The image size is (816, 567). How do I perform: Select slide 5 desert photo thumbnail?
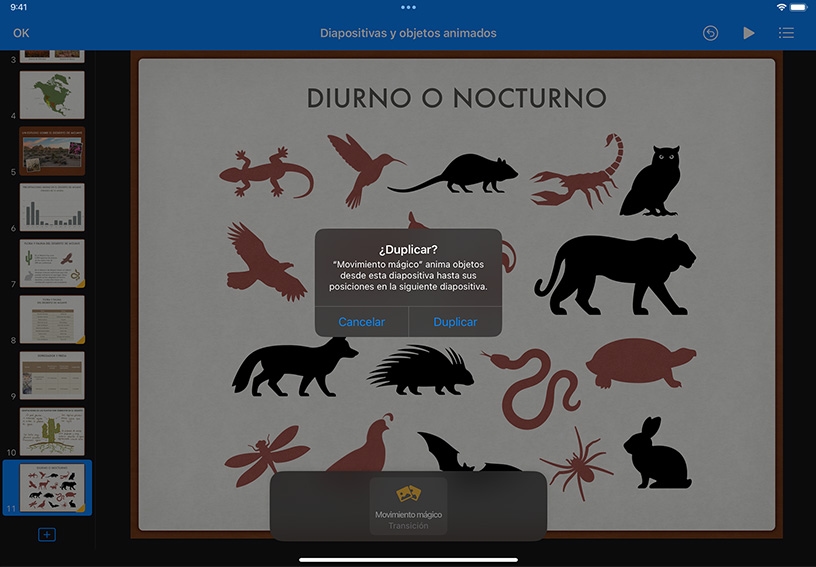(x=52, y=151)
